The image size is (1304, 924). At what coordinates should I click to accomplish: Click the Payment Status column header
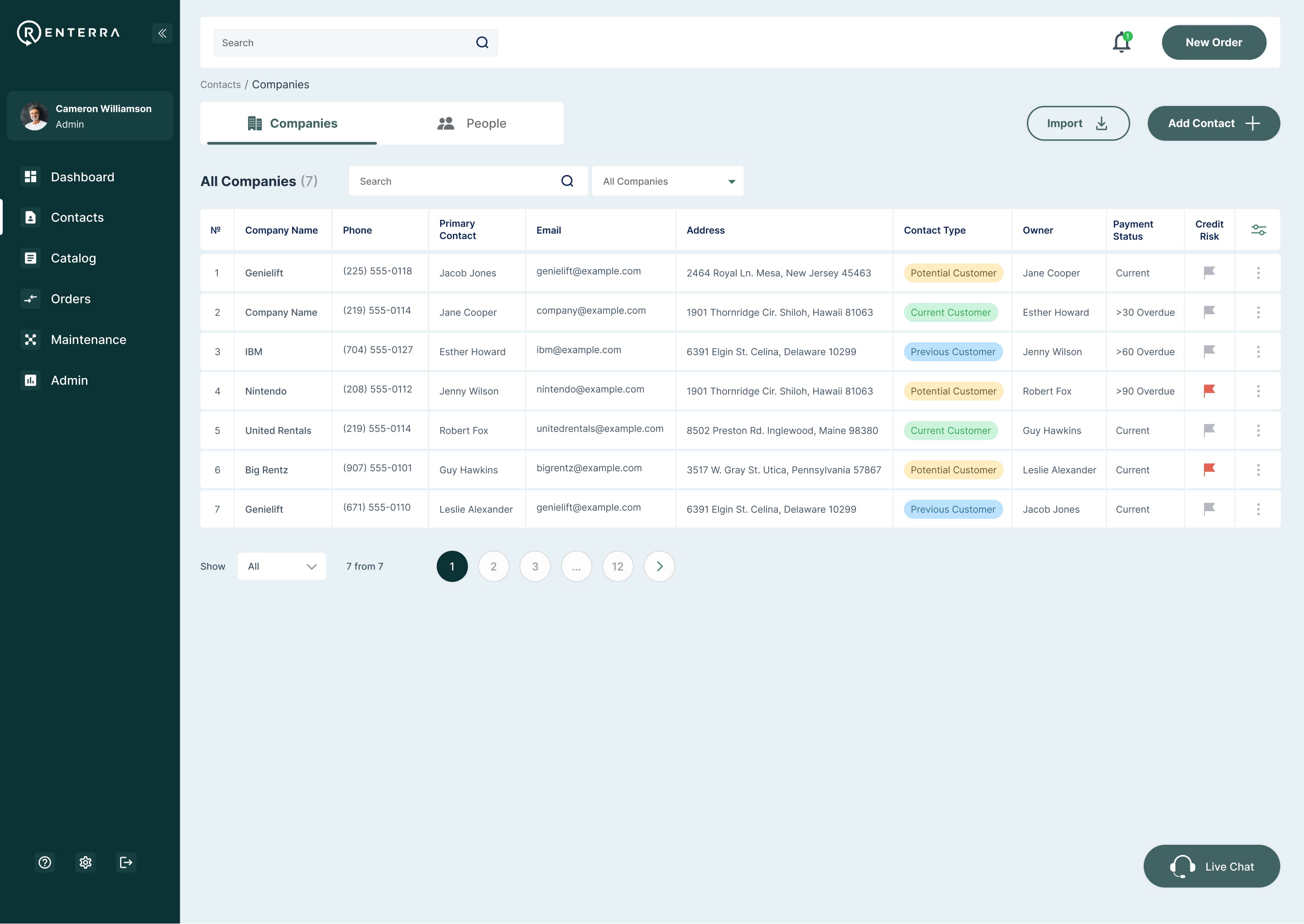tap(1133, 230)
